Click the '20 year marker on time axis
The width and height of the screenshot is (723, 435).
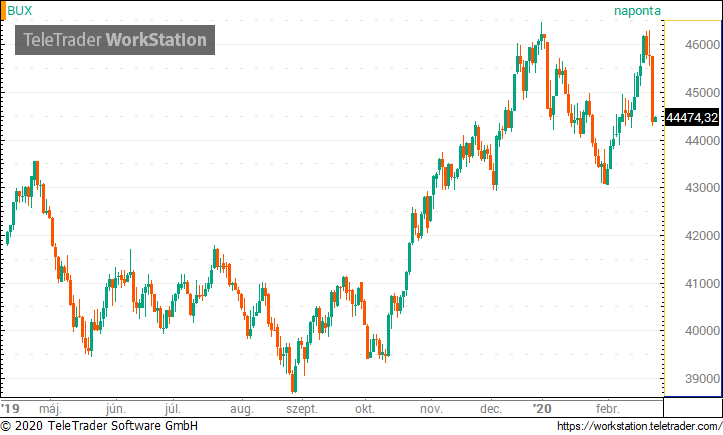542,409
